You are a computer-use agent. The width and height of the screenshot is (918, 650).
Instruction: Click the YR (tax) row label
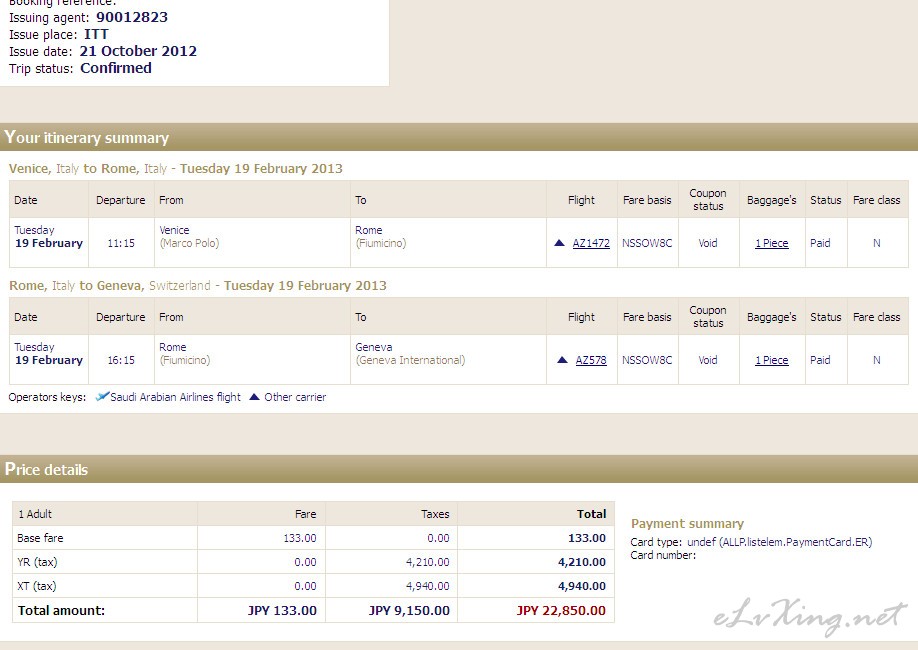[x=37, y=562]
